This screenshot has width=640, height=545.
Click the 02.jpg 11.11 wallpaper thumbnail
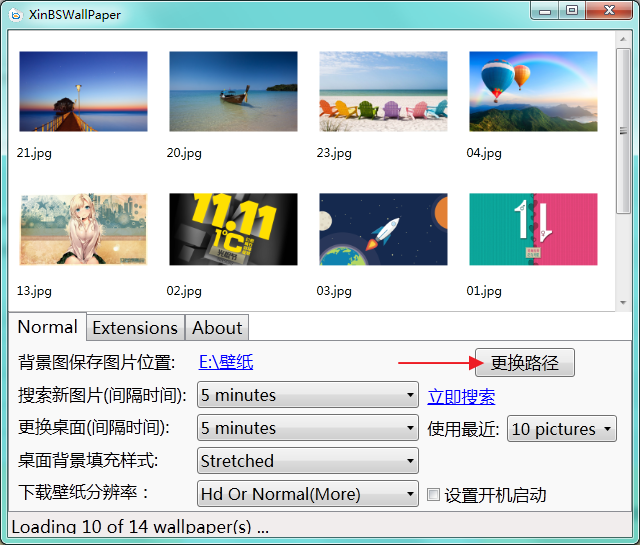(233, 229)
